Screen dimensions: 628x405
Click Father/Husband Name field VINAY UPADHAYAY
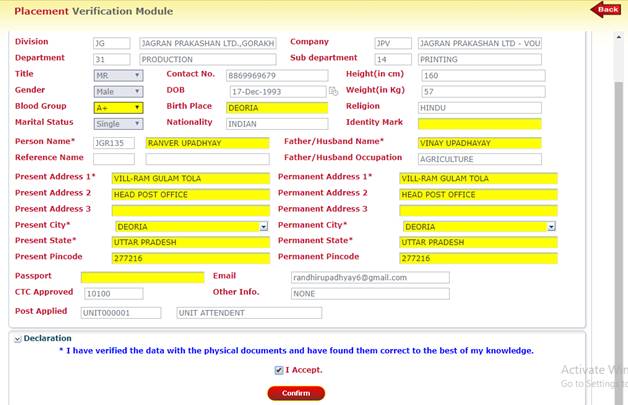click(480, 143)
